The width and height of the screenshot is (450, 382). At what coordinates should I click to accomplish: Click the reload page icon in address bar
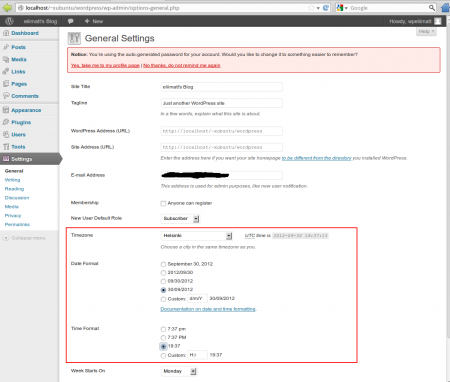pyautogui.click(x=326, y=8)
